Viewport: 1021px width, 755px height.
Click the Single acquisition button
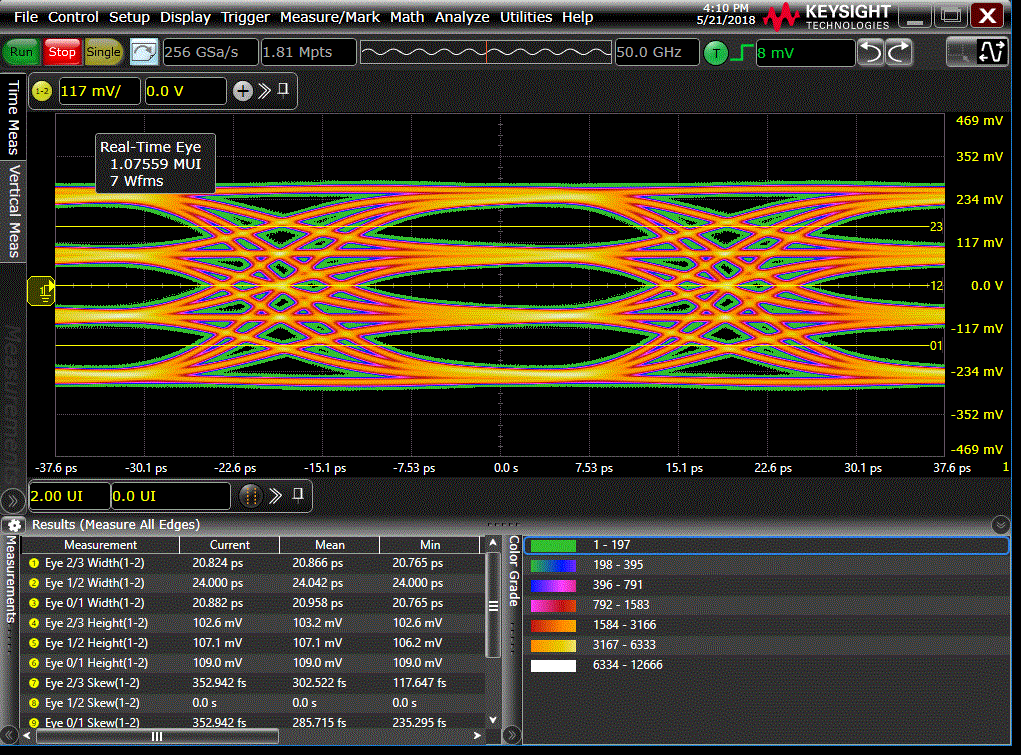click(103, 52)
